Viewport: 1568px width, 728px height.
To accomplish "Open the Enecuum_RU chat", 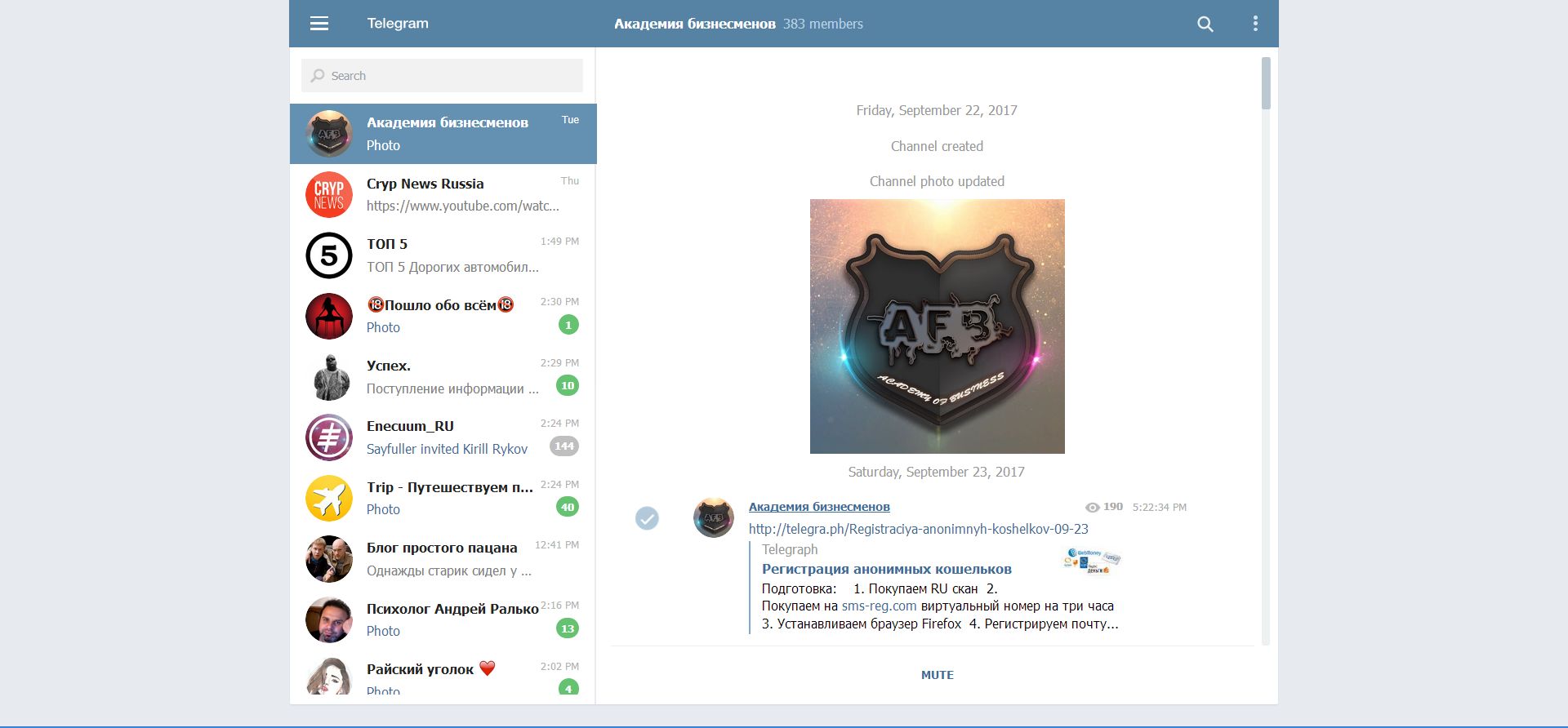I will click(x=443, y=437).
